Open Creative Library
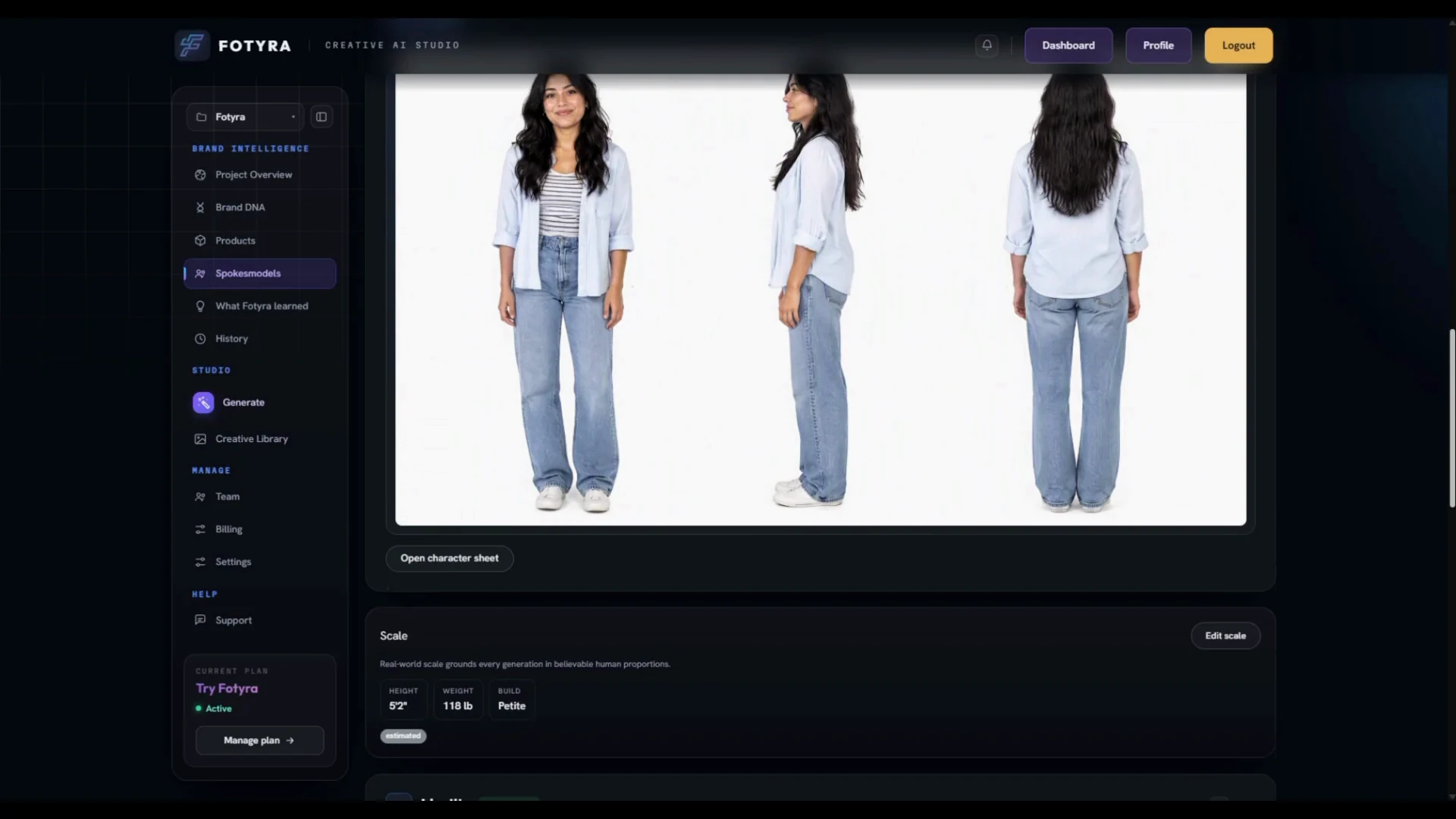 point(260,439)
